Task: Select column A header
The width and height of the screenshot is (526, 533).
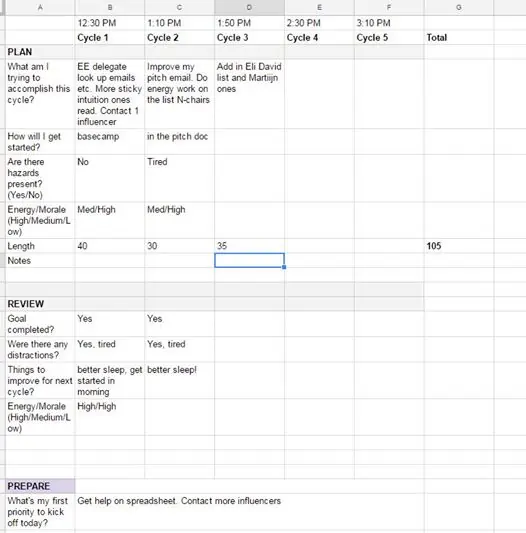Action: pyautogui.click(x=40, y=7)
